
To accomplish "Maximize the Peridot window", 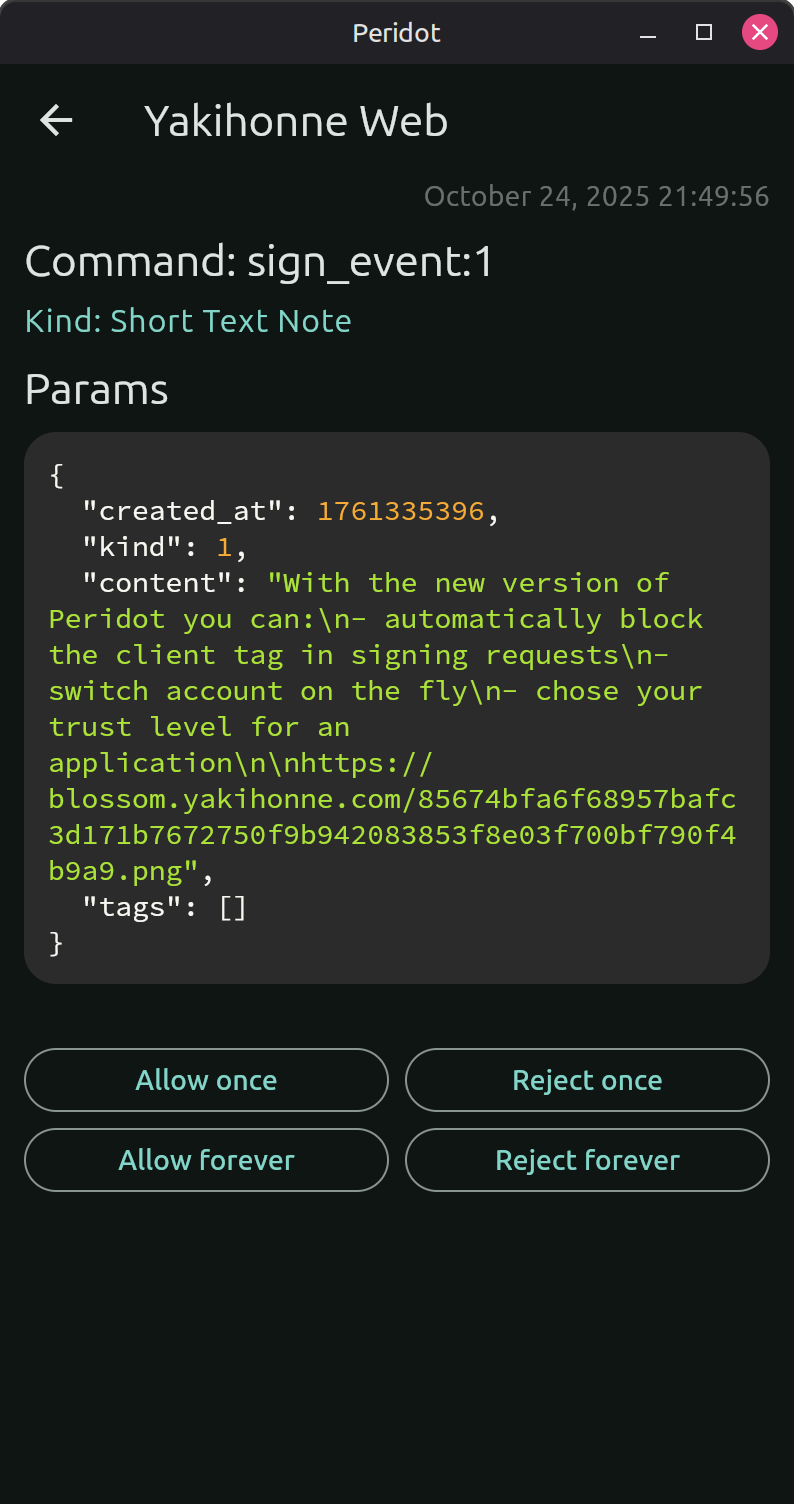I will [x=704, y=33].
